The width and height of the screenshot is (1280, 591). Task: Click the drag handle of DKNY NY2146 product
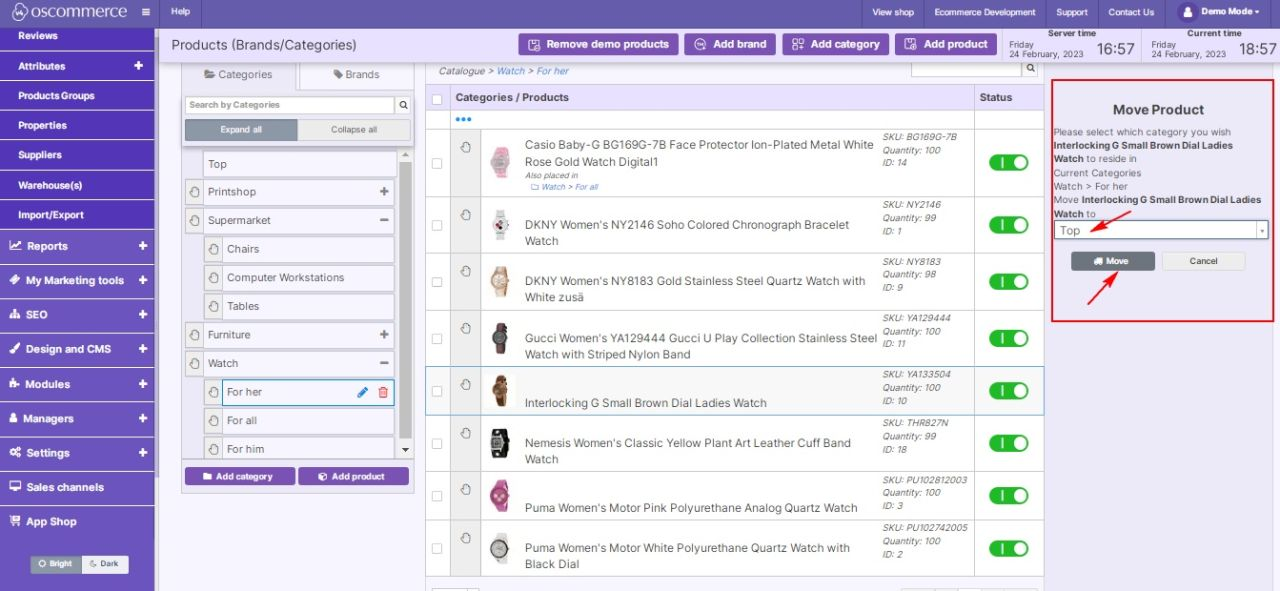pyautogui.click(x=466, y=214)
